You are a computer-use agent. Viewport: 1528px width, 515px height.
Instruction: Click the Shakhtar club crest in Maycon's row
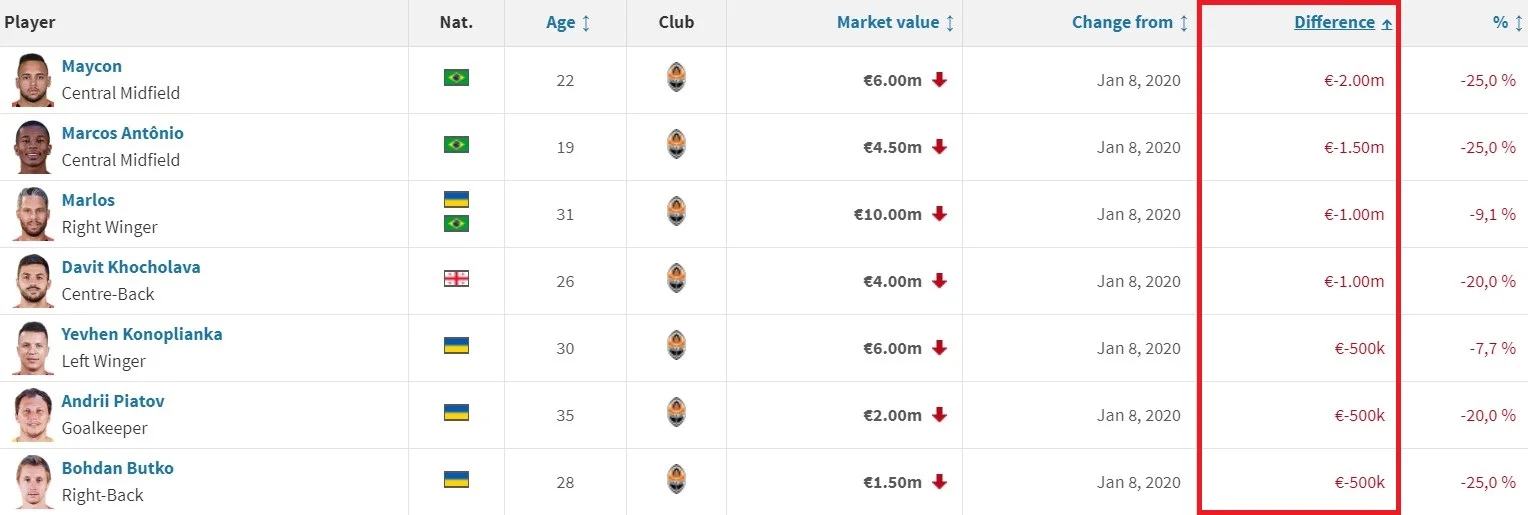point(676,79)
